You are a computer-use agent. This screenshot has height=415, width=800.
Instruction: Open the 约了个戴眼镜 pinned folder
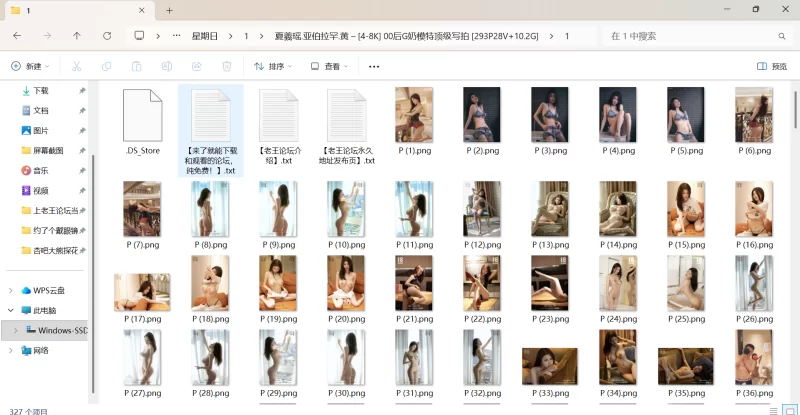coord(56,230)
